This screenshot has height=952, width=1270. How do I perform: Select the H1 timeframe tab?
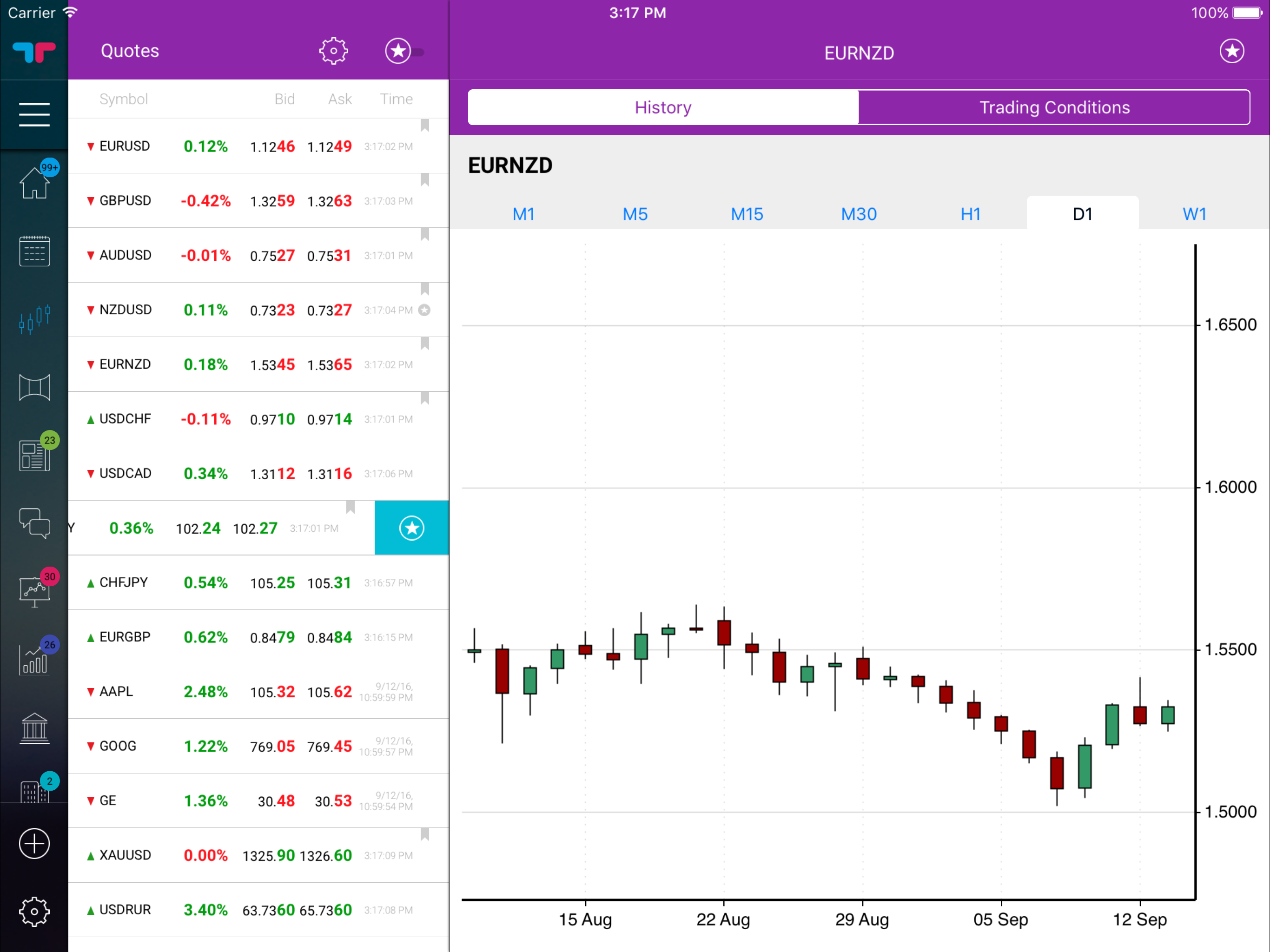tap(970, 214)
